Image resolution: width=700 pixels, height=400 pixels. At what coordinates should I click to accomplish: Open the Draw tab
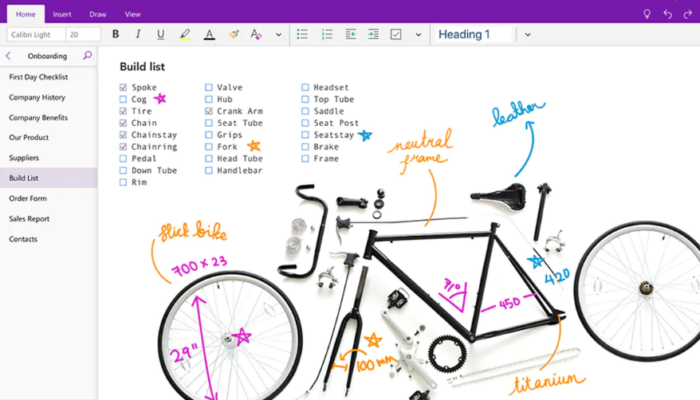point(97,14)
